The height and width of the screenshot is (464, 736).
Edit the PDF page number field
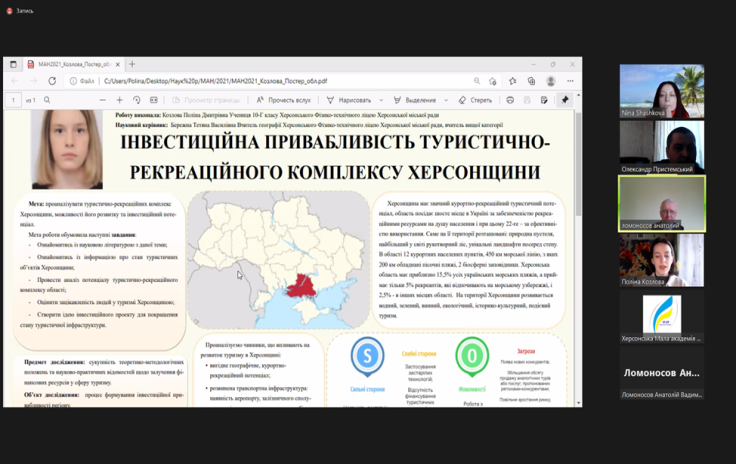pyautogui.click(x=13, y=100)
